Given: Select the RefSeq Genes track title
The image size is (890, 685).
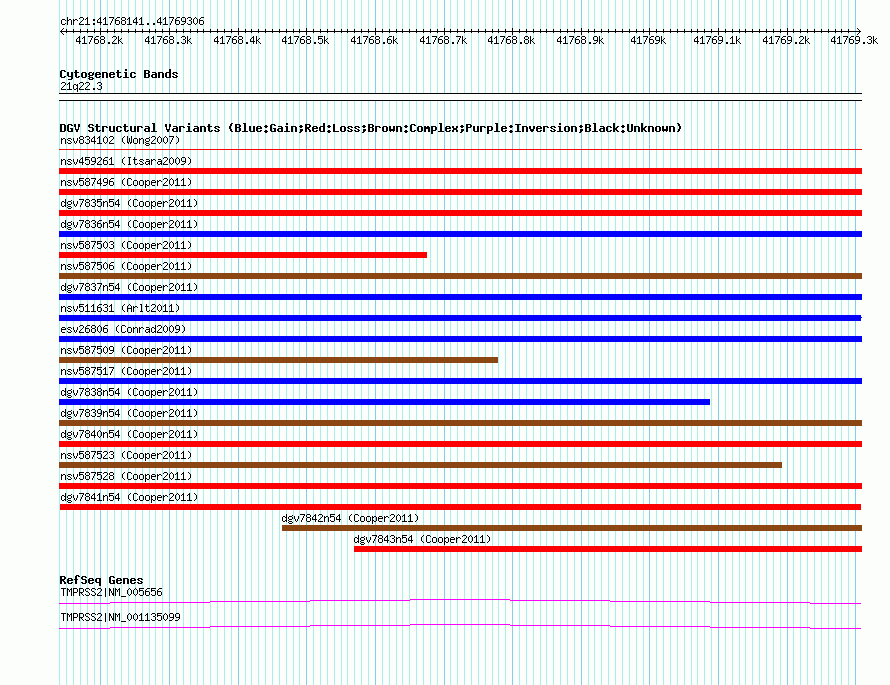Looking at the screenshot, I should pyautogui.click(x=101, y=580).
